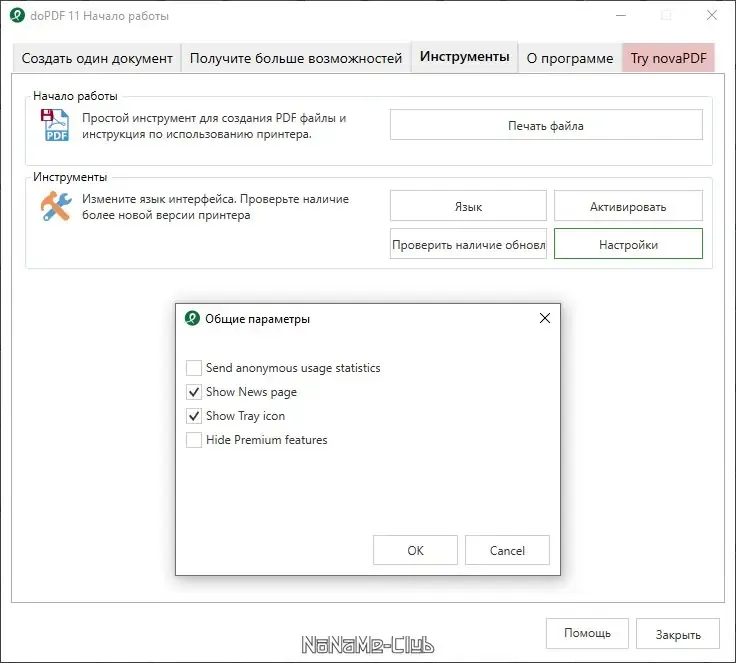Go to О программе tab
The height and width of the screenshot is (663, 736).
pos(570,58)
